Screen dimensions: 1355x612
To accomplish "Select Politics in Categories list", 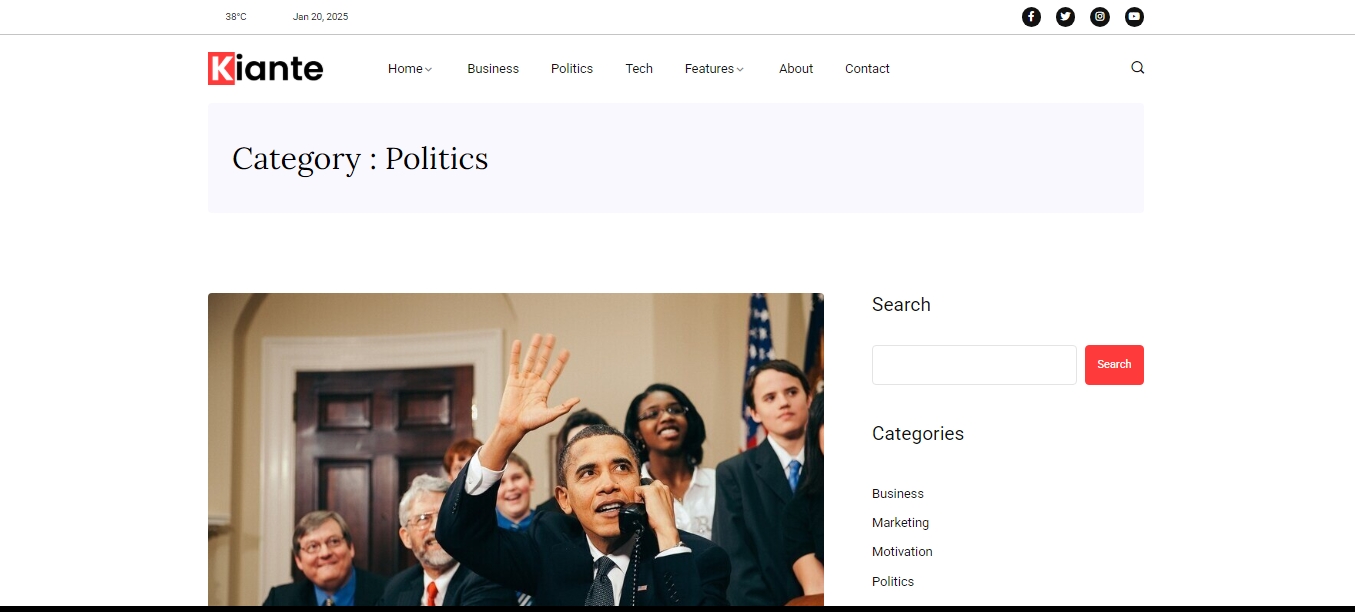I will point(893,582).
